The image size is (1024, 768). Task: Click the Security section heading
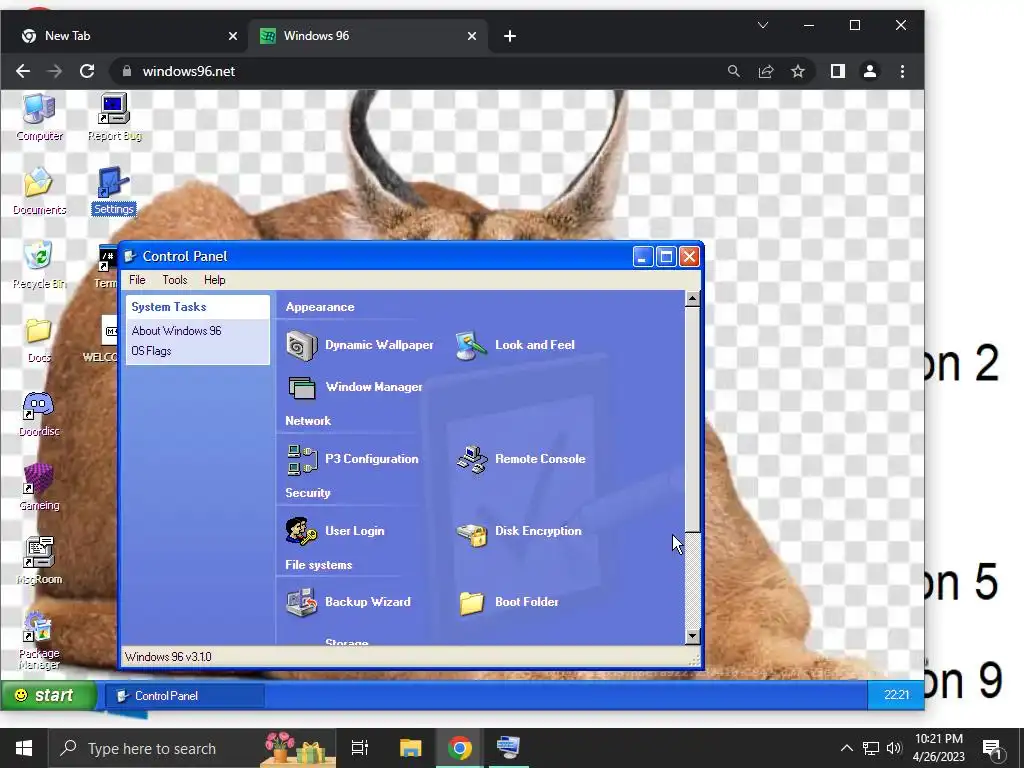click(x=308, y=493)
